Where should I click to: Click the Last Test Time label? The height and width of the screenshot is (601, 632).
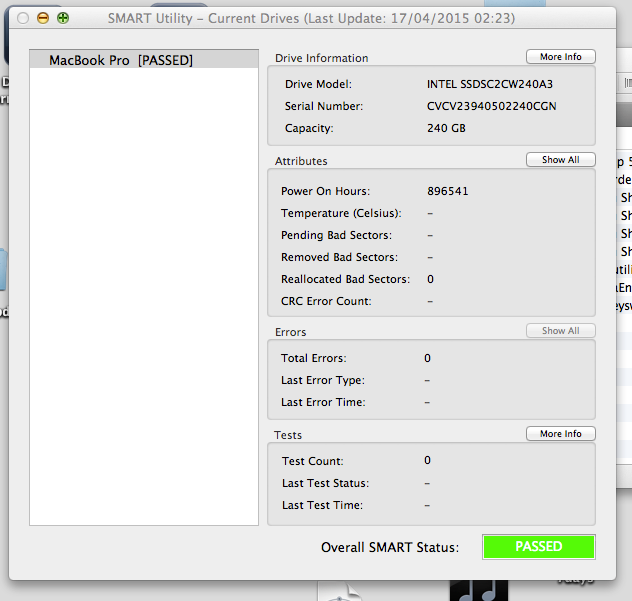(322, 505)
